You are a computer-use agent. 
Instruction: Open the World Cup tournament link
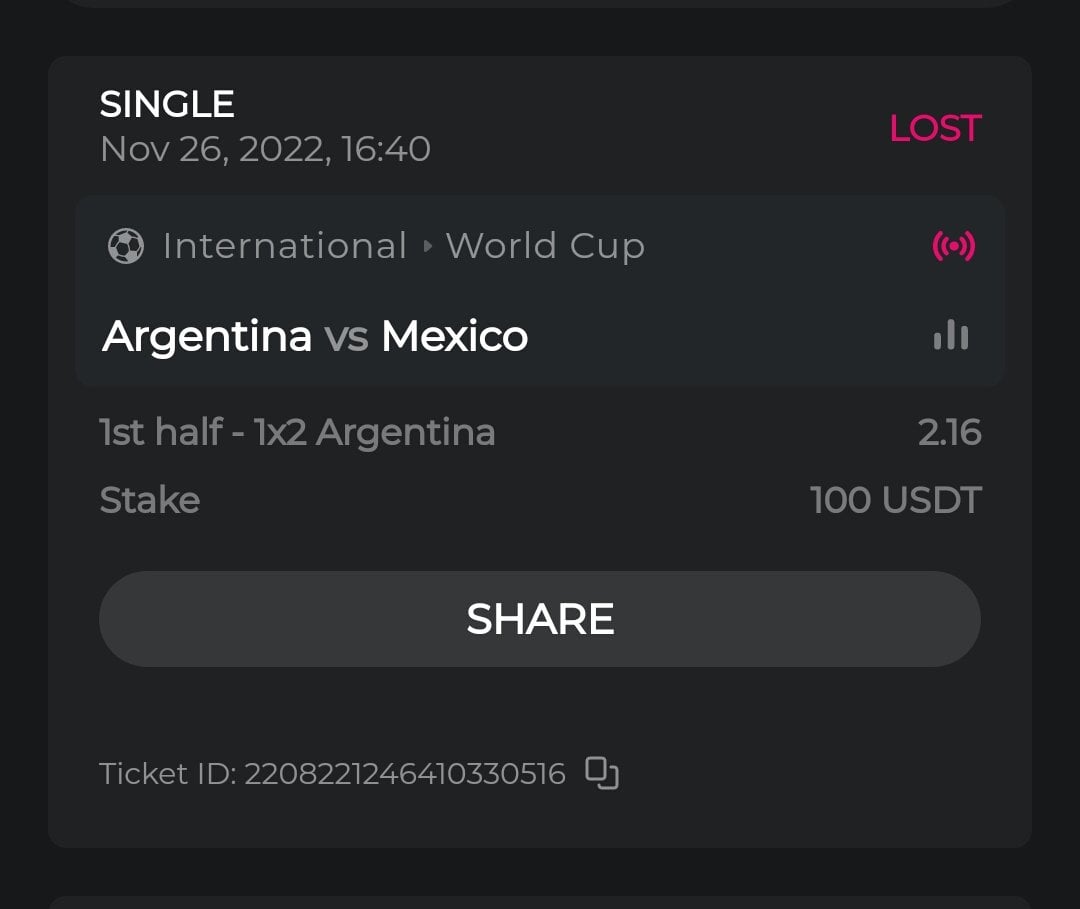(x=545, y=246)
